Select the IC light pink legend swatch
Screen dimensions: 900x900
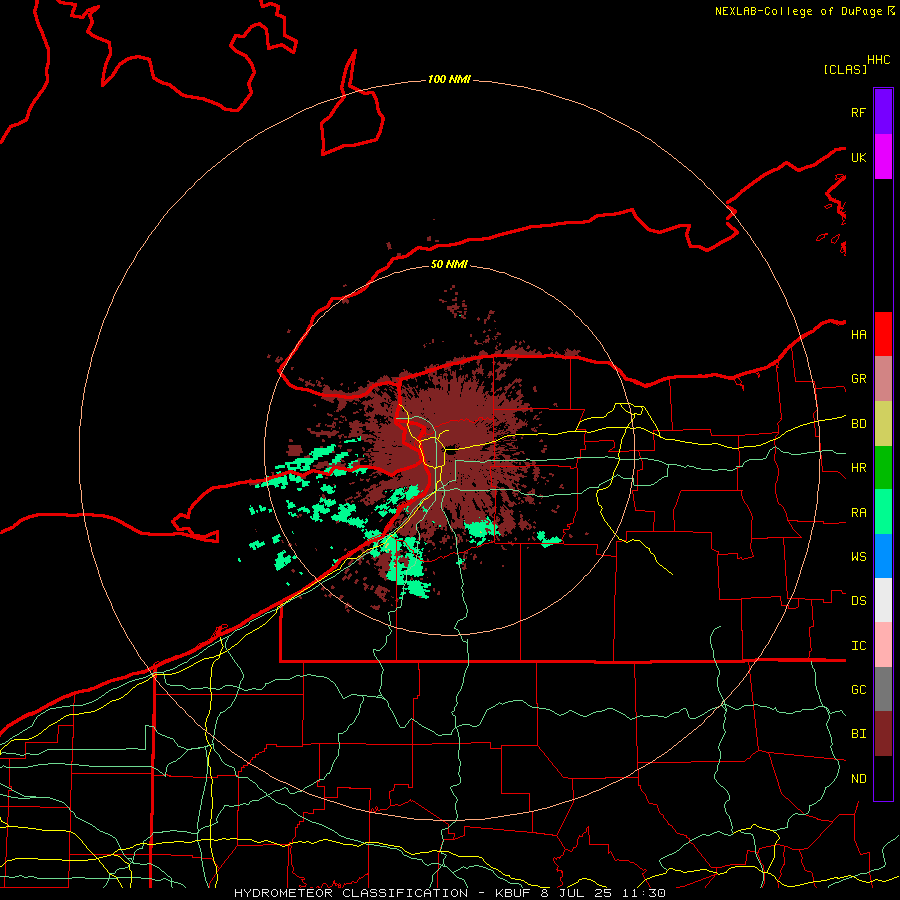tap(883, 645)
